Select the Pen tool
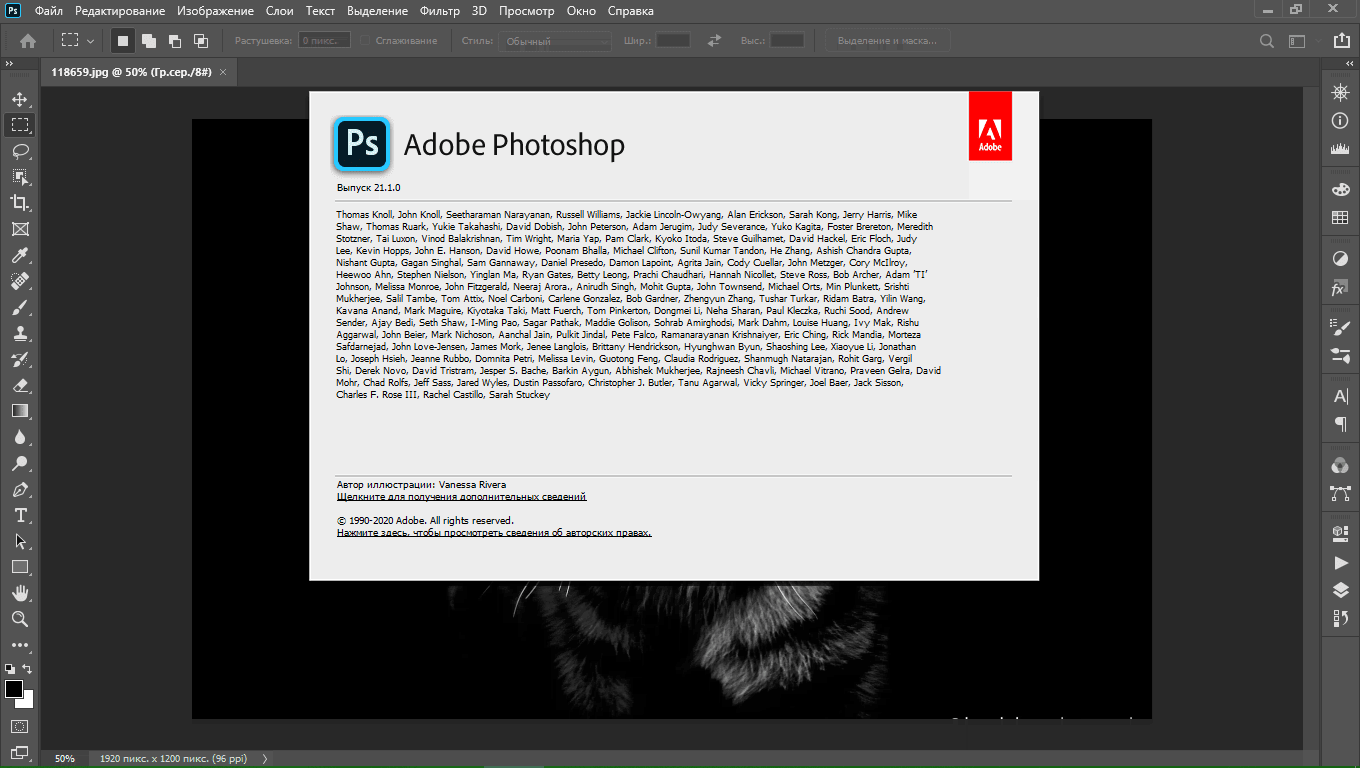1360x768 pixels. 19,489
